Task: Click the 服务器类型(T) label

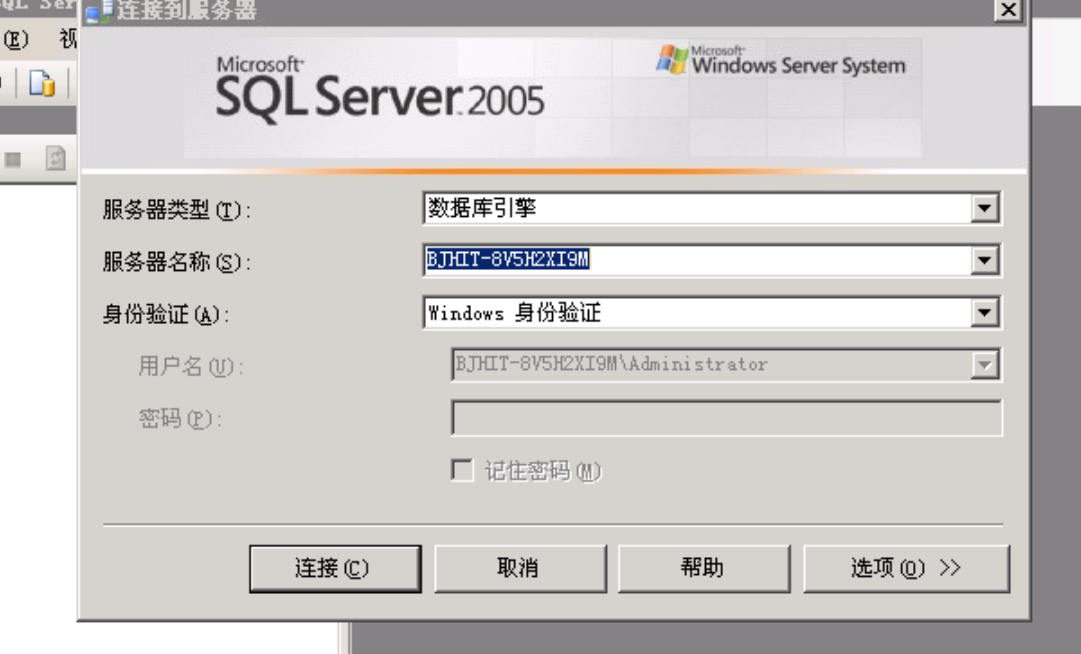Action: 176,210
